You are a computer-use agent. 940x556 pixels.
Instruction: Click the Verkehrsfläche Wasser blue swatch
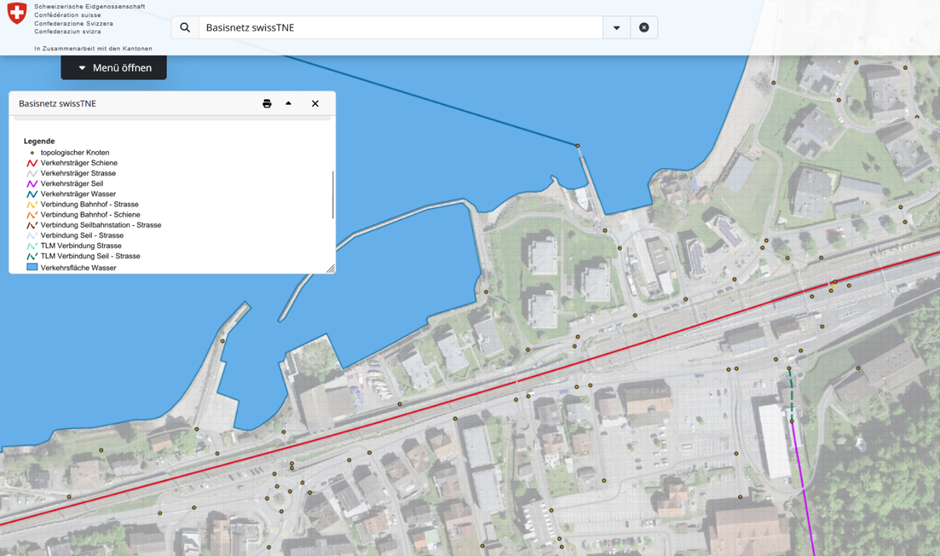pos(32,268)
